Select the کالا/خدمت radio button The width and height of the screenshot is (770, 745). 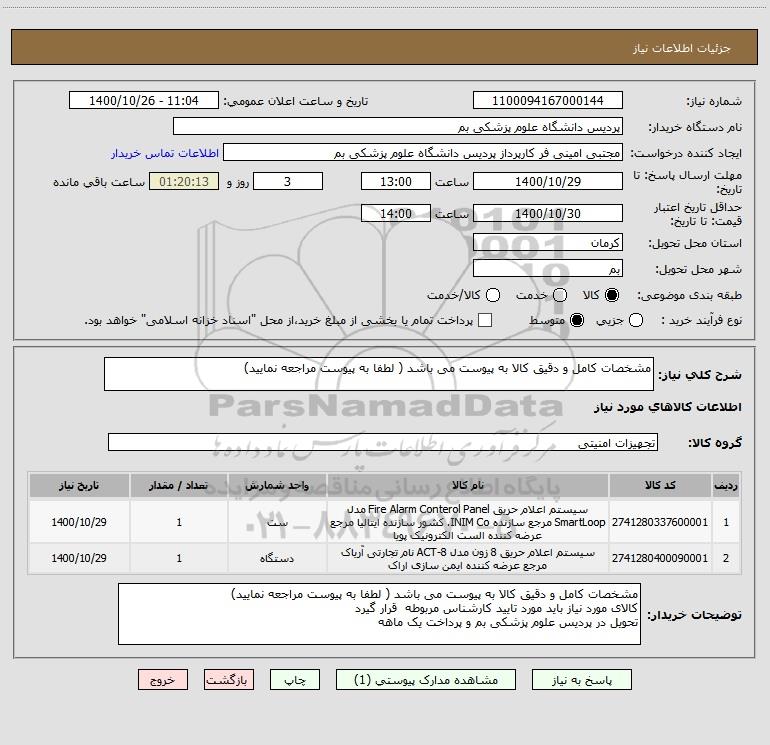[493, 295]
